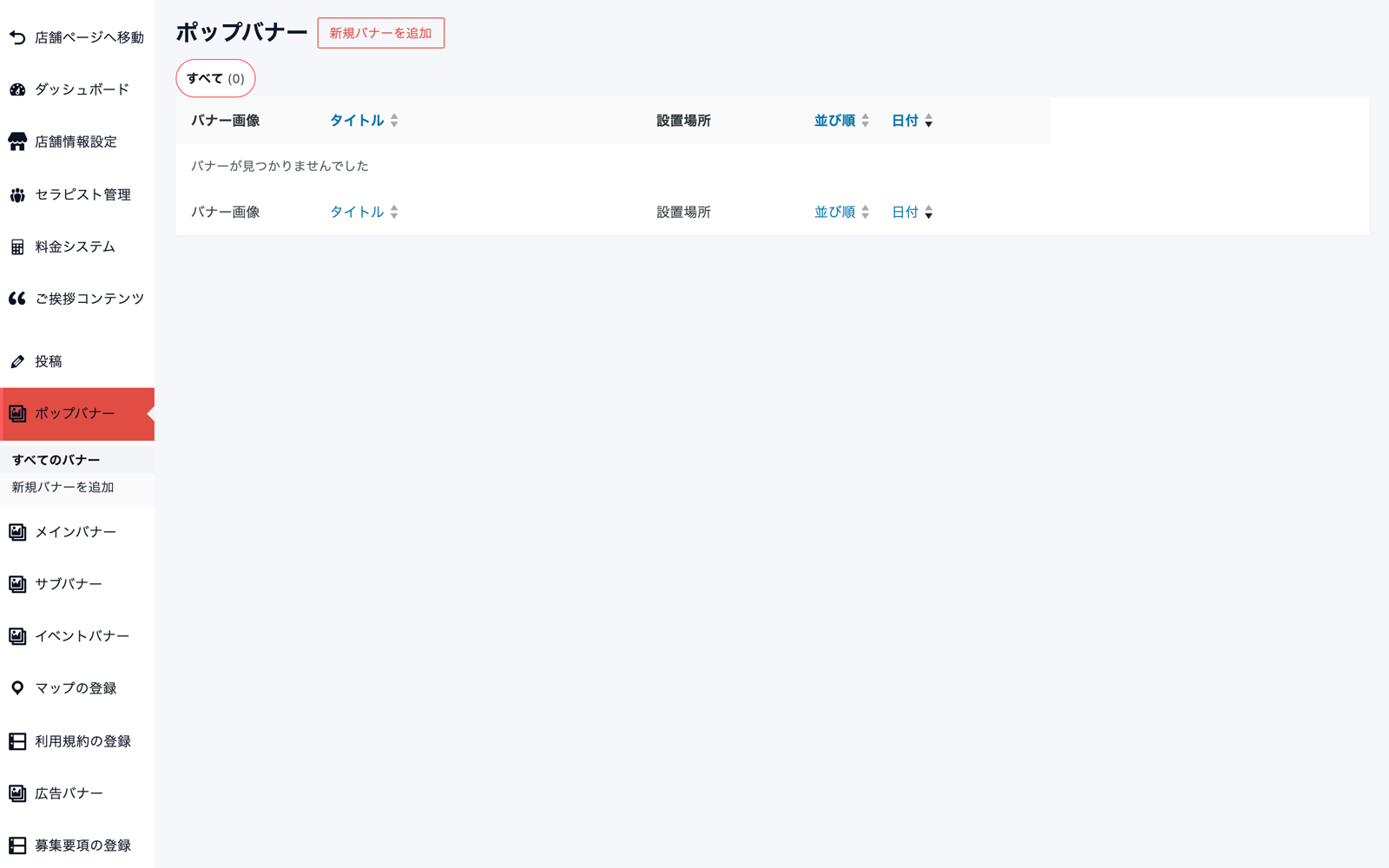Open イベントバナー menu label

click(x=82, y=636)
